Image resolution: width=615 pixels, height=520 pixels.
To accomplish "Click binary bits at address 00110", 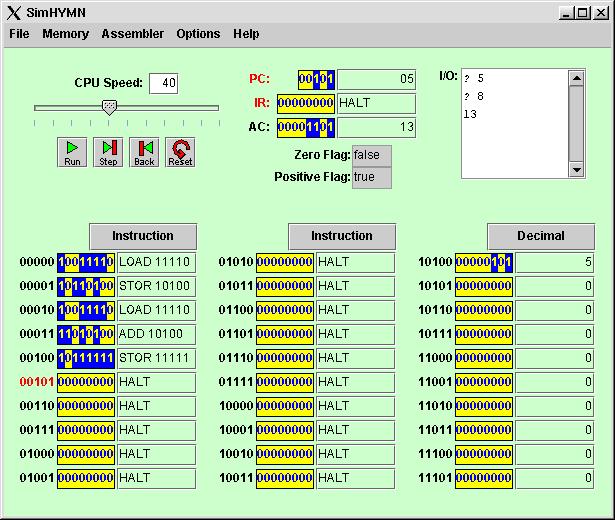I will [x=86, y=406].
